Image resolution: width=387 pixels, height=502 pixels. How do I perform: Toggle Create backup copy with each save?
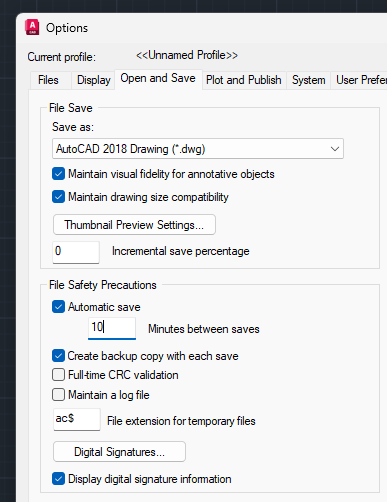coord(58,356)
